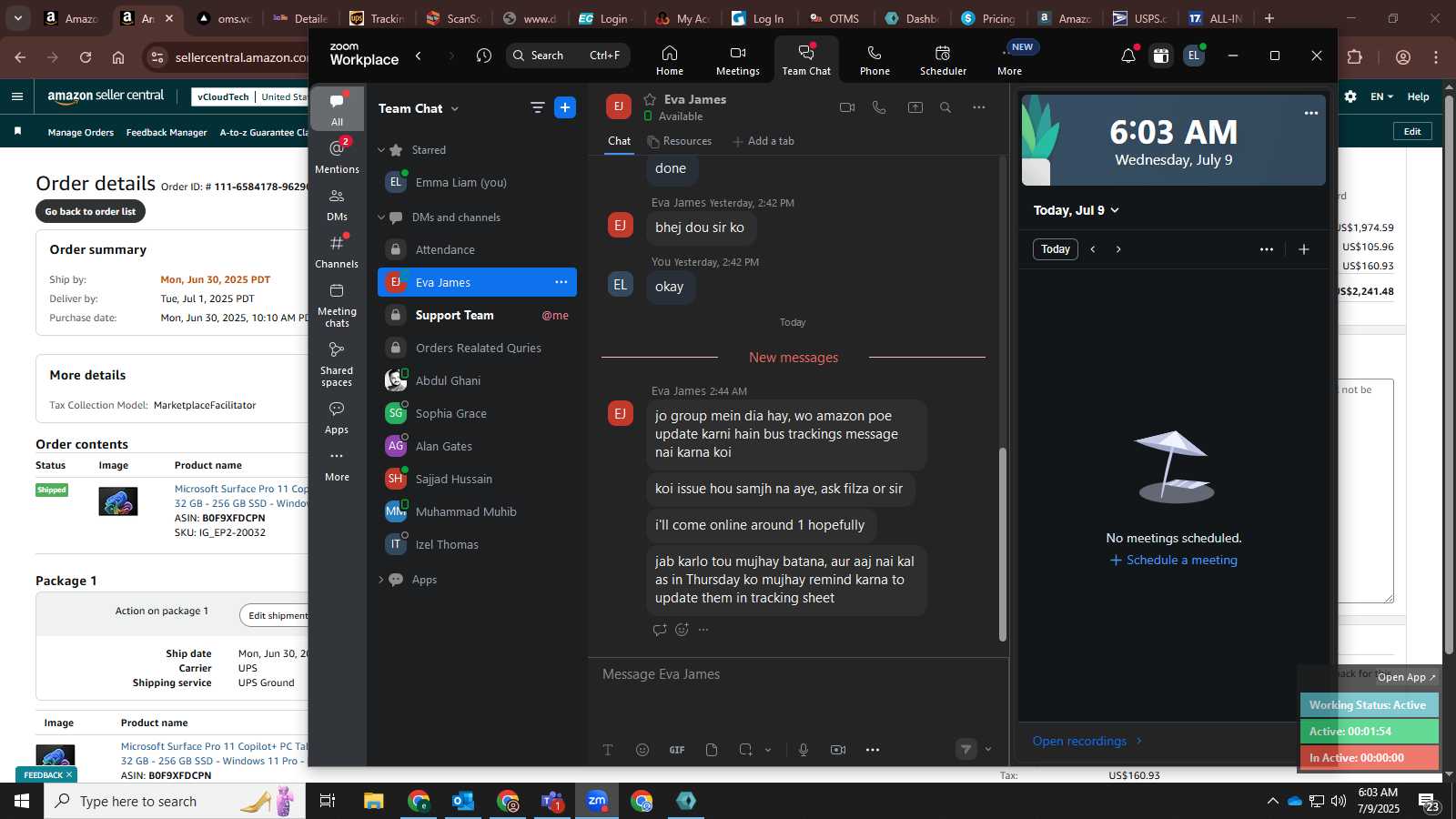Star the Eva James contact
This screenshot has height=819, width=1456.
(650, 99)
